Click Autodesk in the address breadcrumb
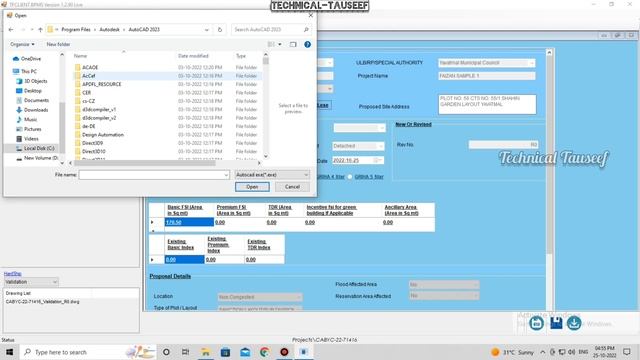640x360 pixels. coord(109,30)
